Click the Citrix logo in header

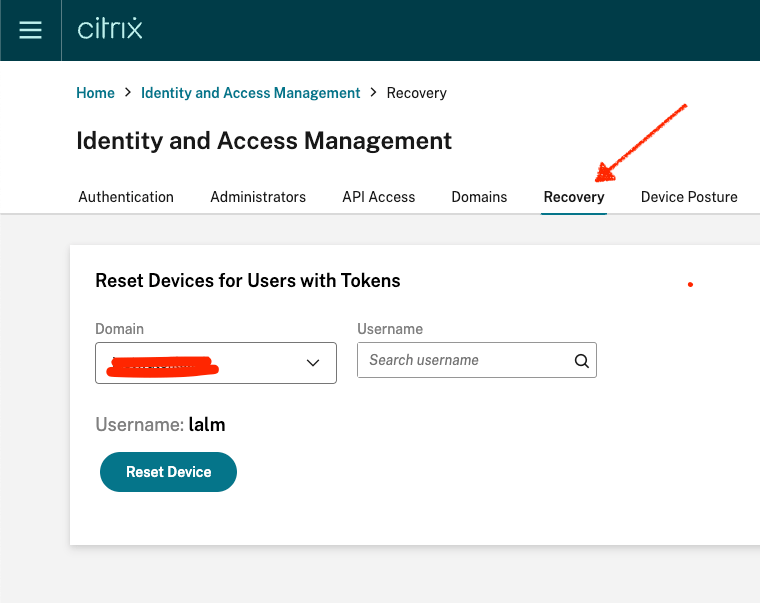pyautogui.click(x=110, y=29)
